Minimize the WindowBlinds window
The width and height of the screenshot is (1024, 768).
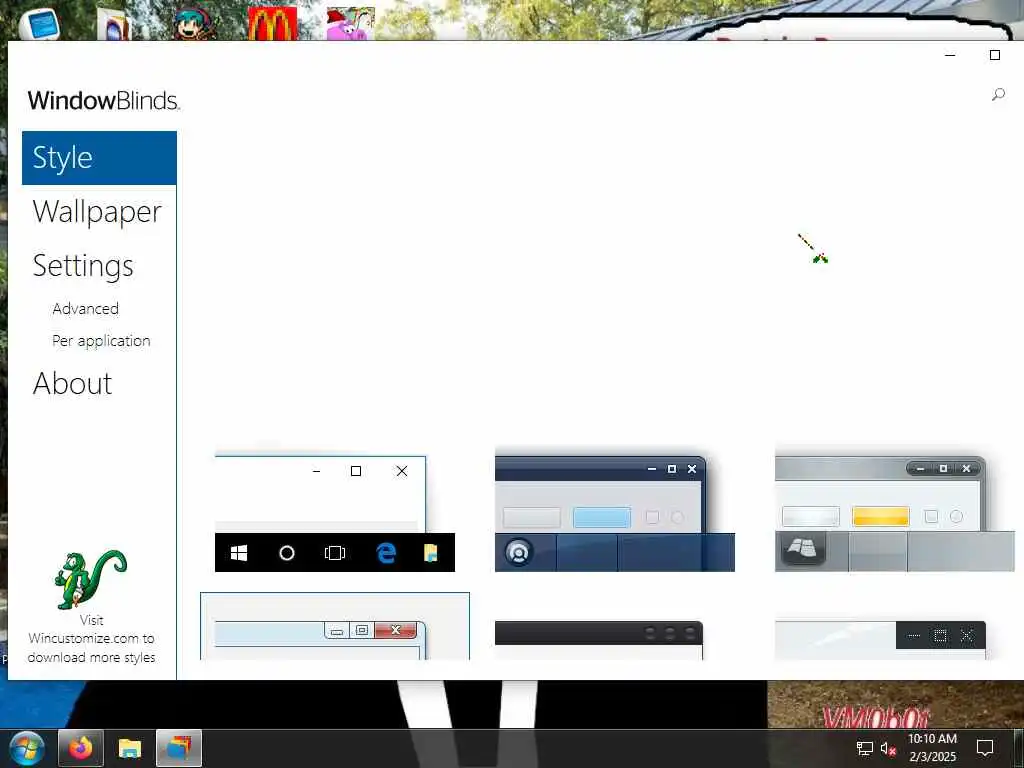pyautogui.click(x=950, y=56)
